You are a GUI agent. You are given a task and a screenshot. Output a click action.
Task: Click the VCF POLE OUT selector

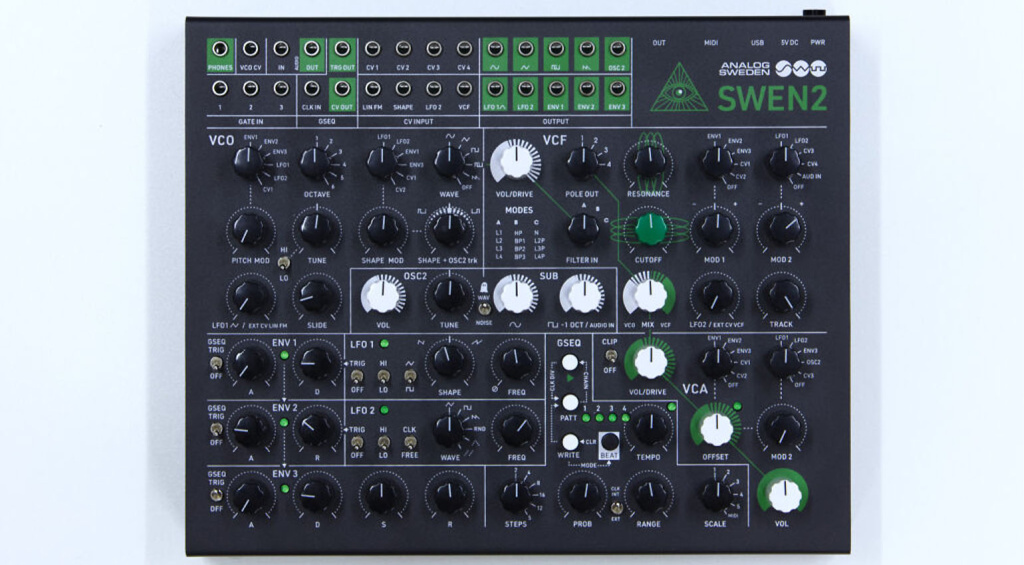point(581,163)
